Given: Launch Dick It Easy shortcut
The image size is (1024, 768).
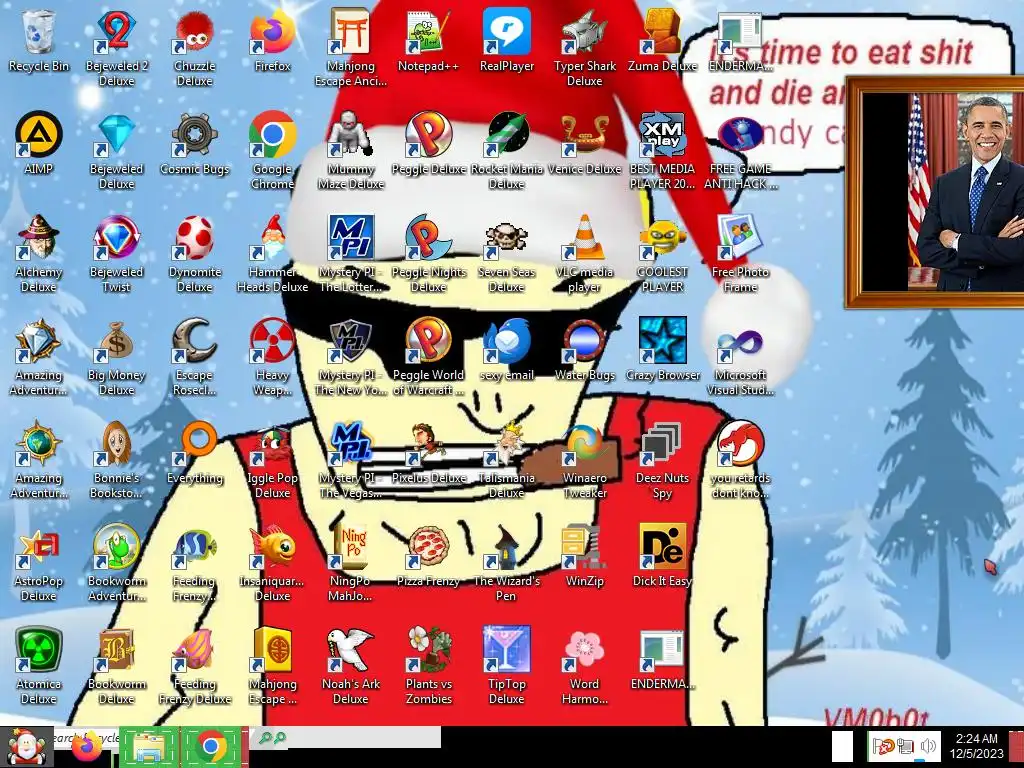Looking at the screenshot, I should [662, 556].
